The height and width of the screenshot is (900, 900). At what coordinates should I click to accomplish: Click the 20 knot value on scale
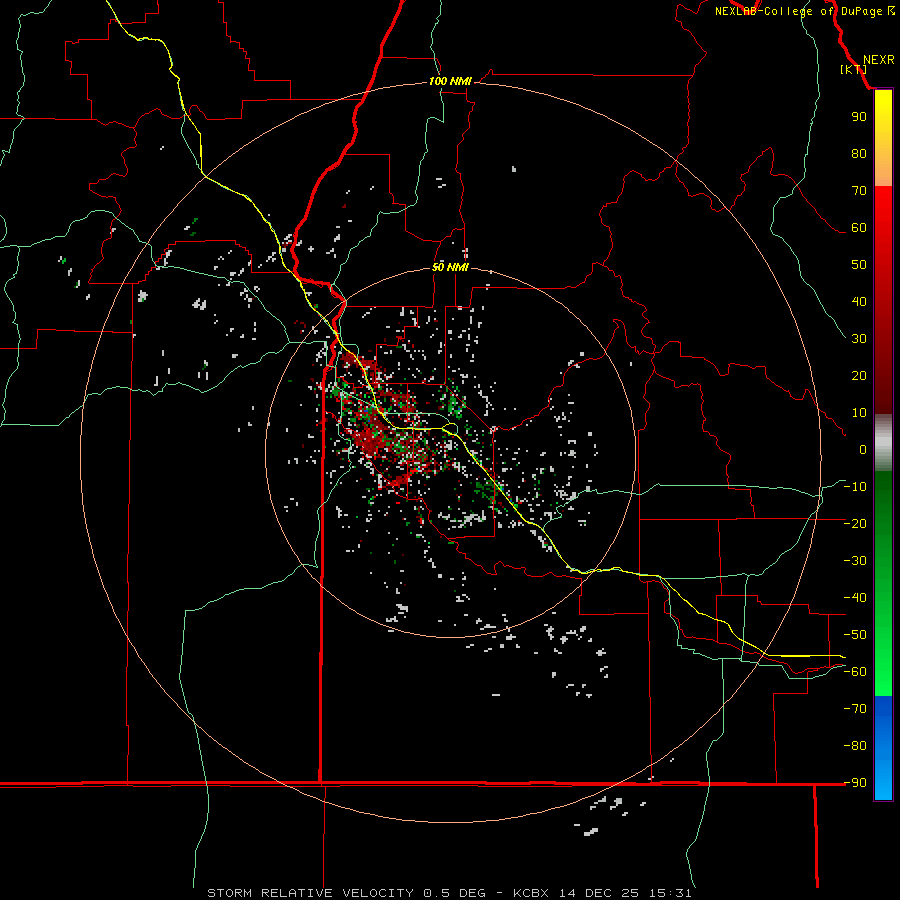[859, 375]
